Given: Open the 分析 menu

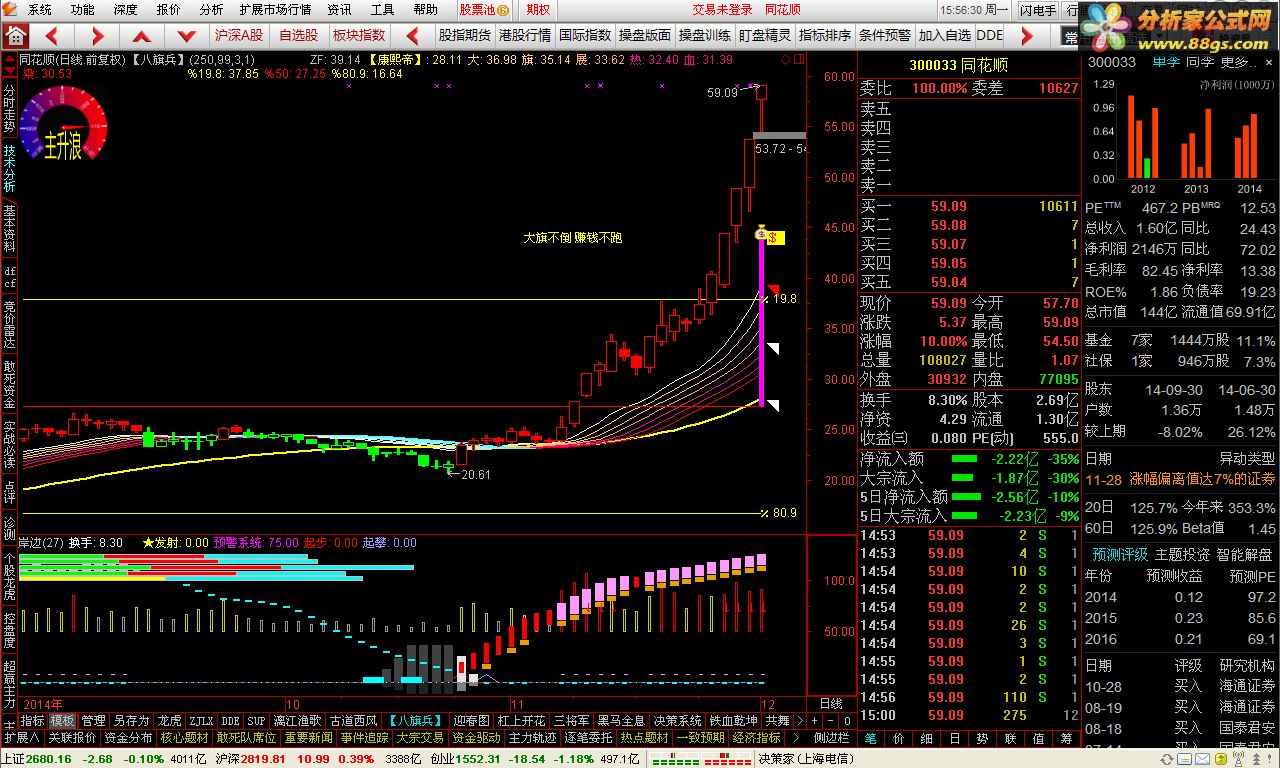Looking at the screenshot, I should pyautogui.click(x=211, y=10).
